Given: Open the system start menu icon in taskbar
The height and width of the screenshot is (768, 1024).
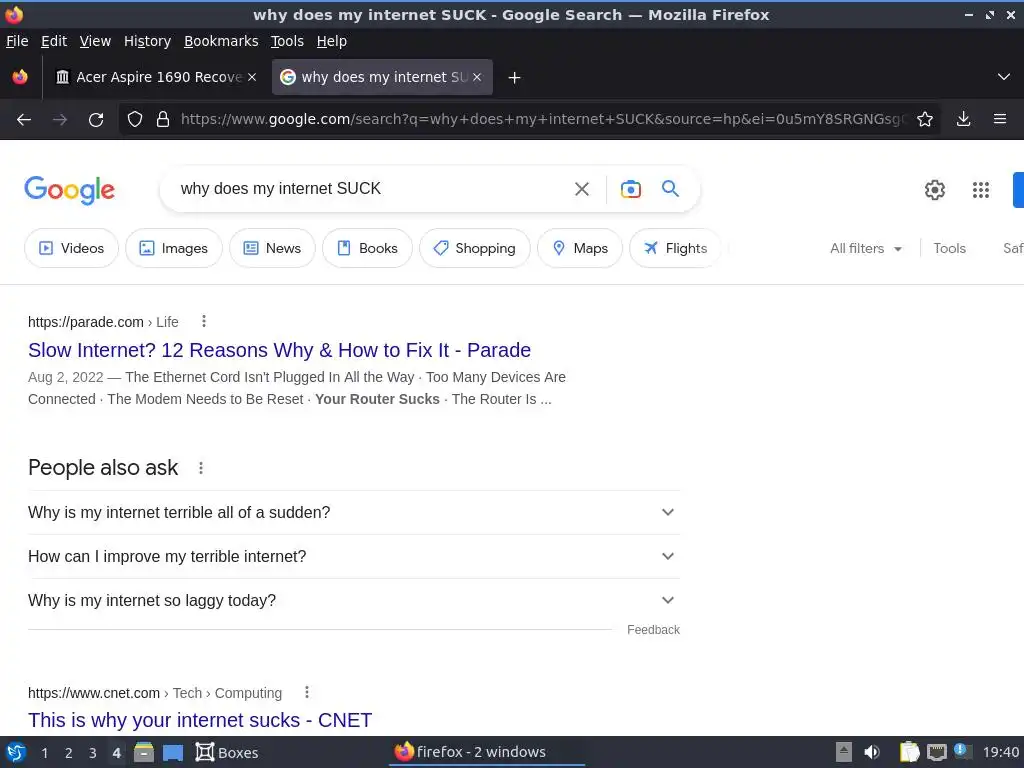Looking at the screenshot, I should (16, 752).
